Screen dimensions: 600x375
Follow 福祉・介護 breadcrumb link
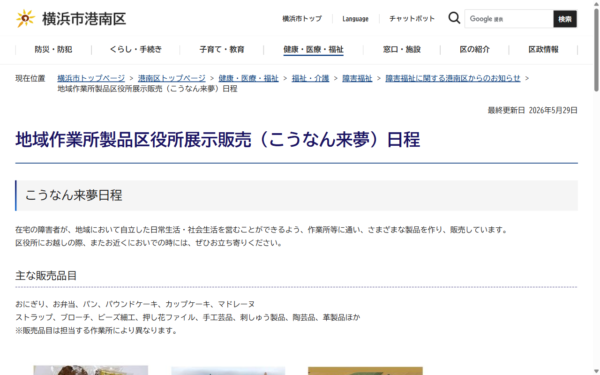pyautogui.click(x=310, y=78)
